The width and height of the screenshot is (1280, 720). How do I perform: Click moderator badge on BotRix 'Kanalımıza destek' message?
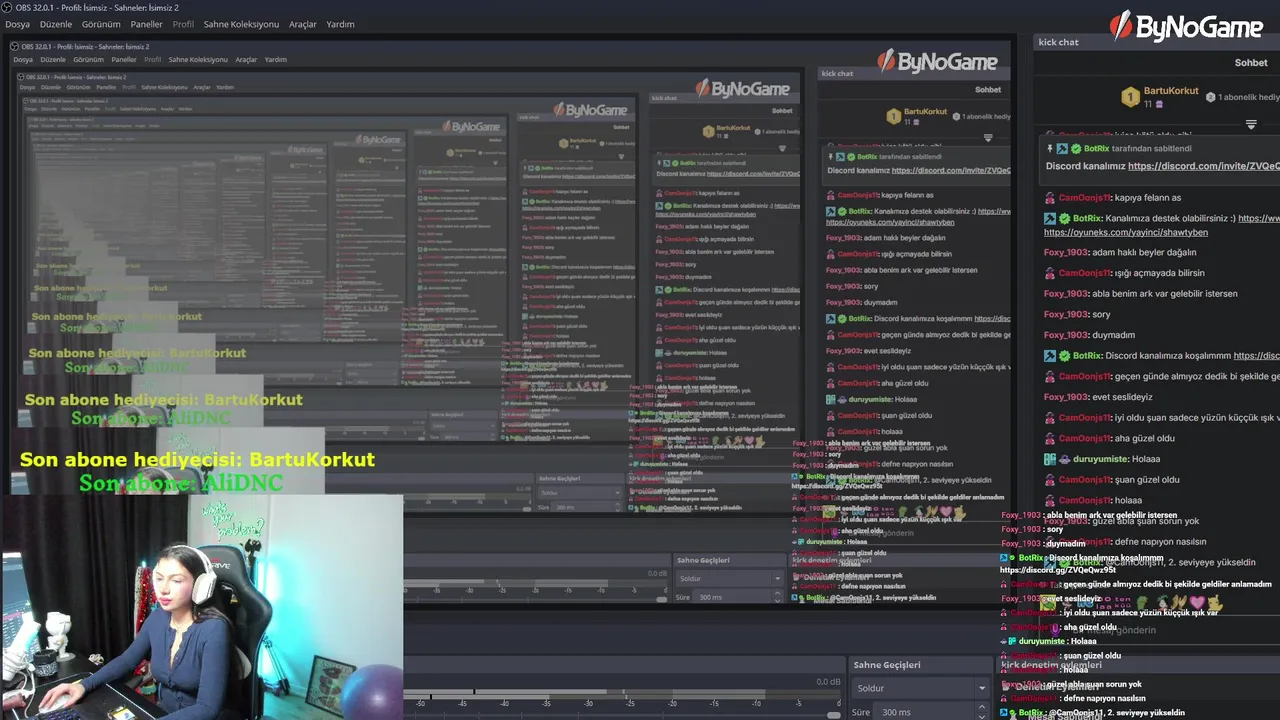coord(1050,218)
